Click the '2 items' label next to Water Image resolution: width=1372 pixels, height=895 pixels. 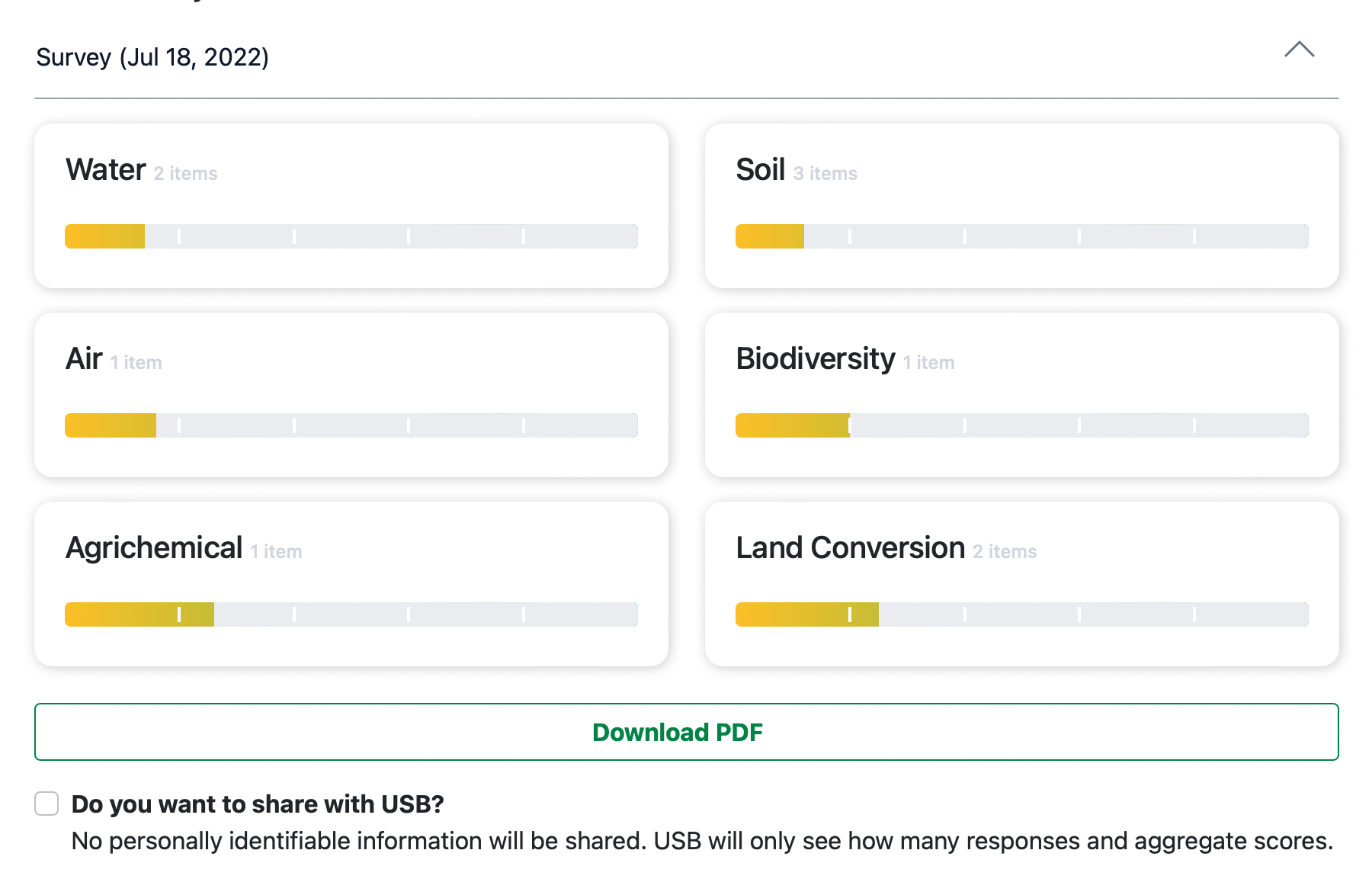click(185, 174)
